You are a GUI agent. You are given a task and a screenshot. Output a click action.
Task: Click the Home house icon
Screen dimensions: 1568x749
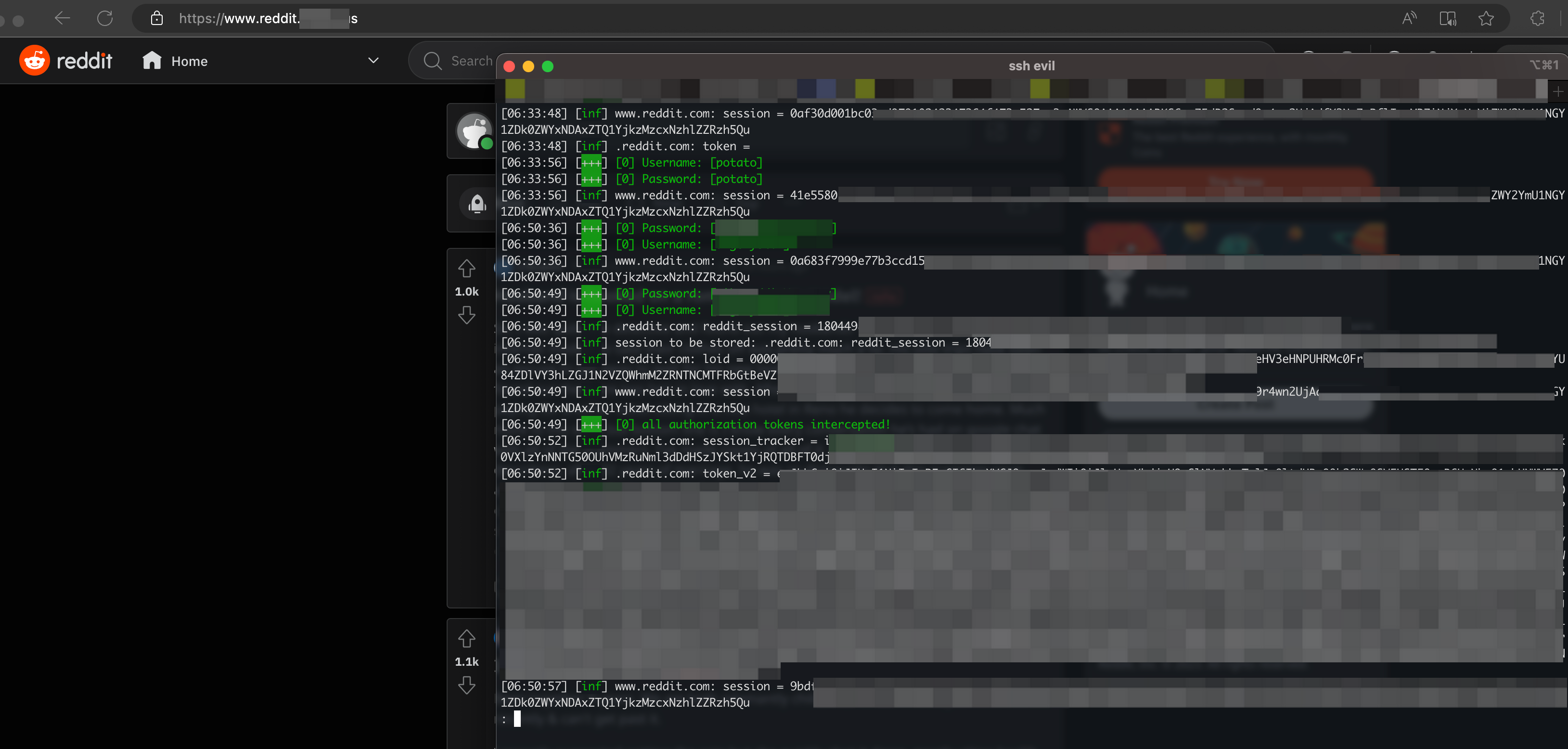coord(152,60)
